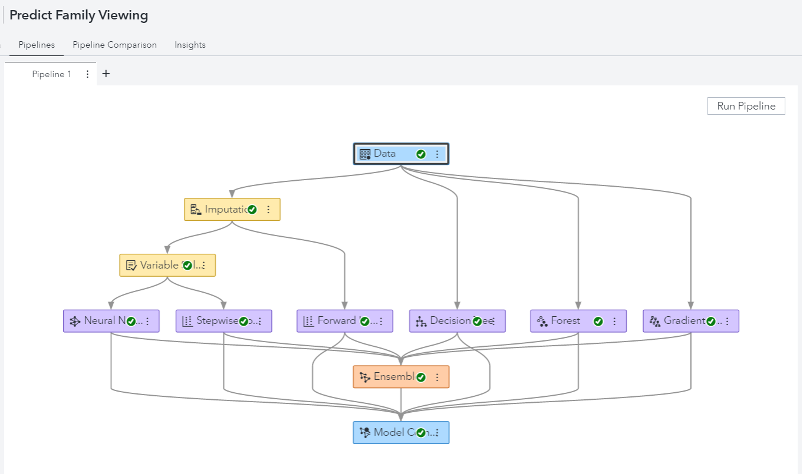Click the green status check on Imputation node
The image size is (802, 474).
tap(252, 210)
